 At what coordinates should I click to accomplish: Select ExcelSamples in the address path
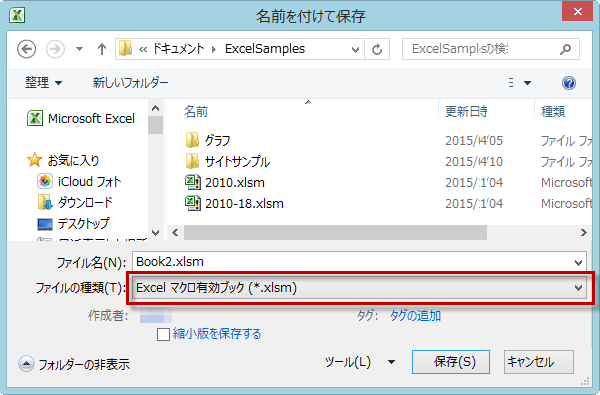pos(265,49)
